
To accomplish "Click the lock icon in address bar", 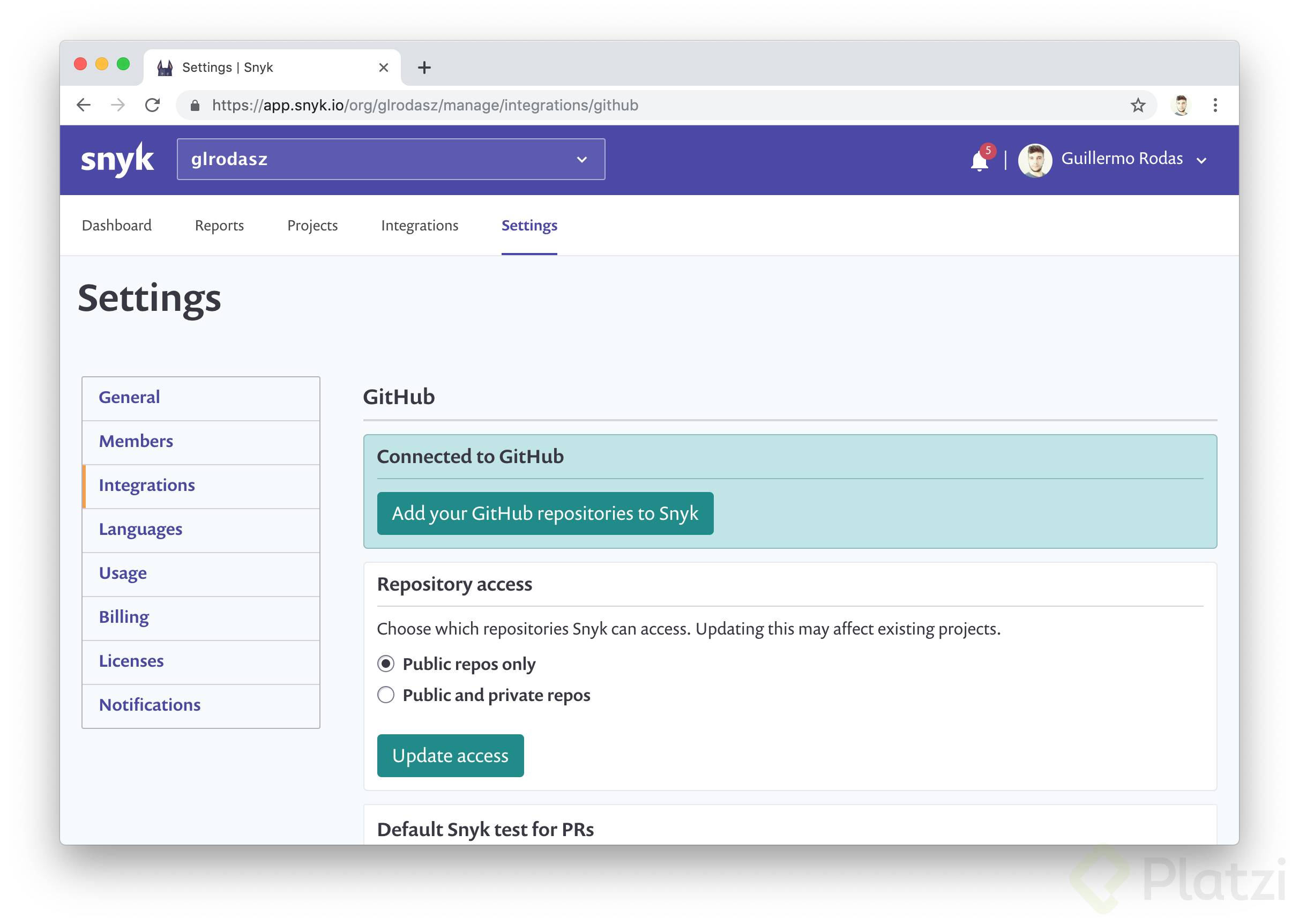I will [x=195, y=105].
